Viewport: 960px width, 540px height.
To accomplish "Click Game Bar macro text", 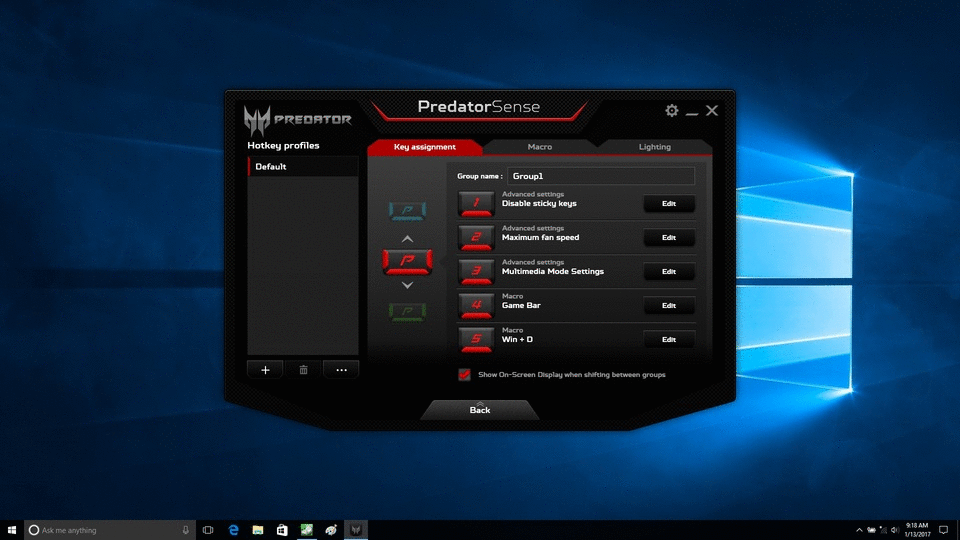I will pyautogui.click(x=521, y=306).
